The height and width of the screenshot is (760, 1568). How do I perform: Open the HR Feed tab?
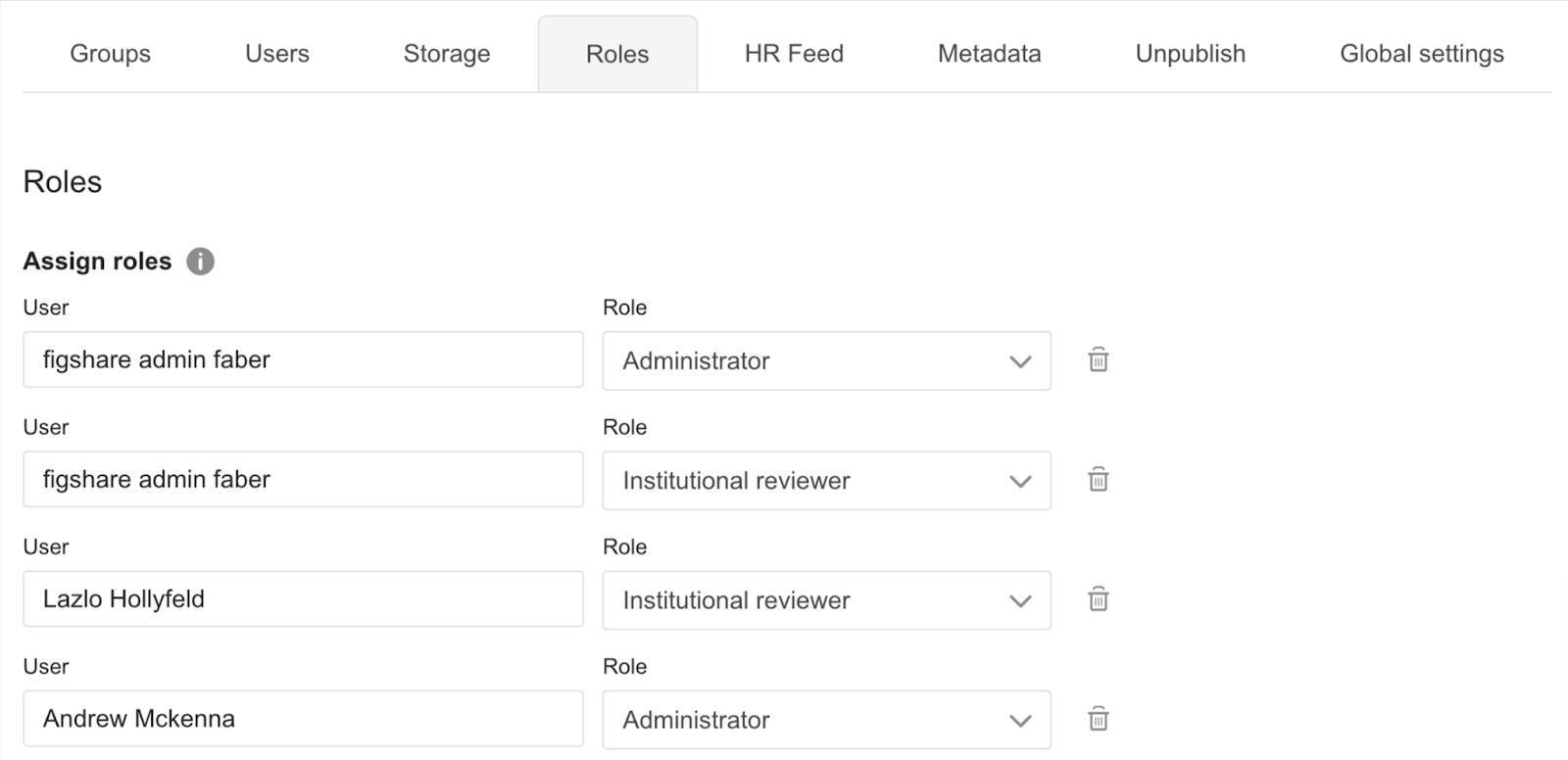(x=794, y=54)
